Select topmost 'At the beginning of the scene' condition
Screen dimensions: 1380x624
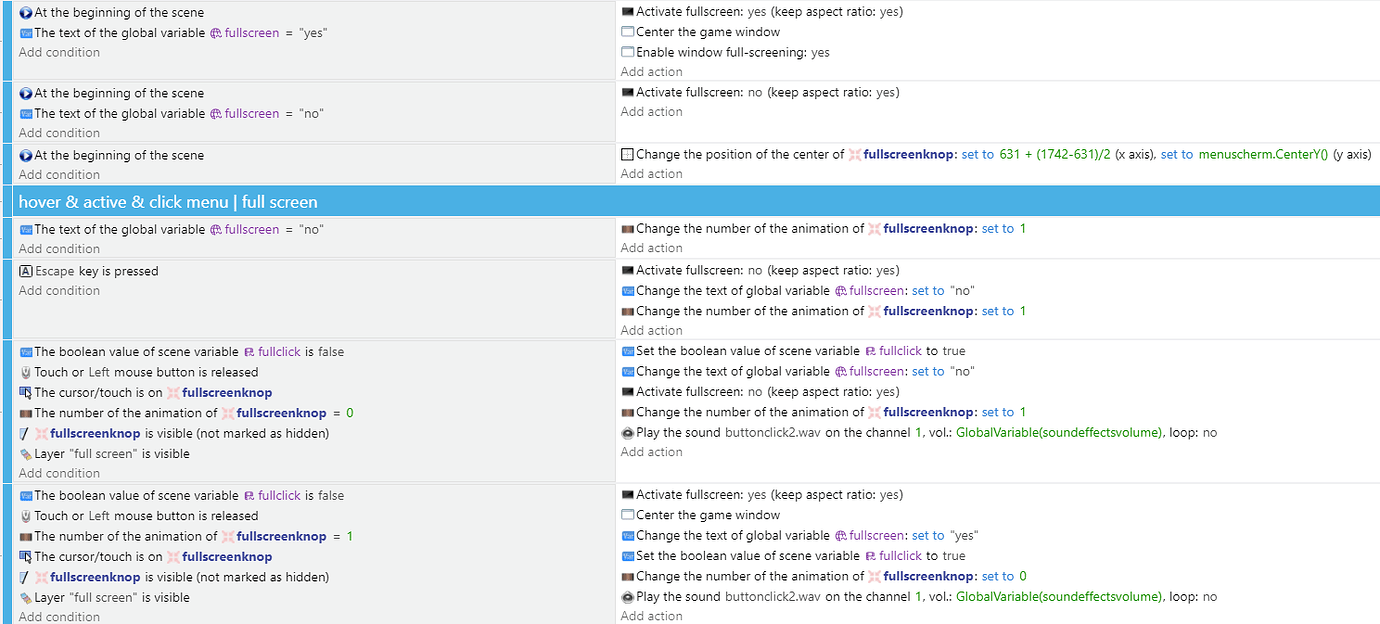click(111, 13)
